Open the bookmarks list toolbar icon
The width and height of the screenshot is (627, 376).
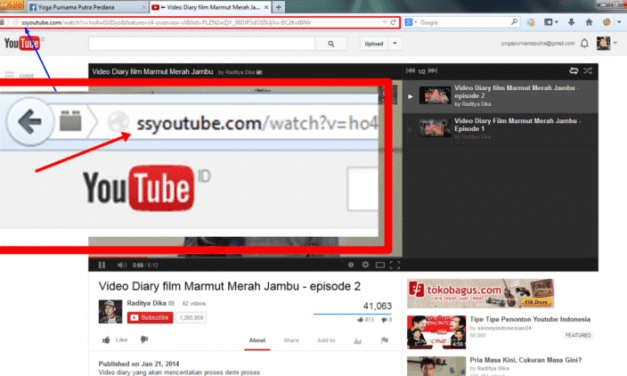(548, 22)
